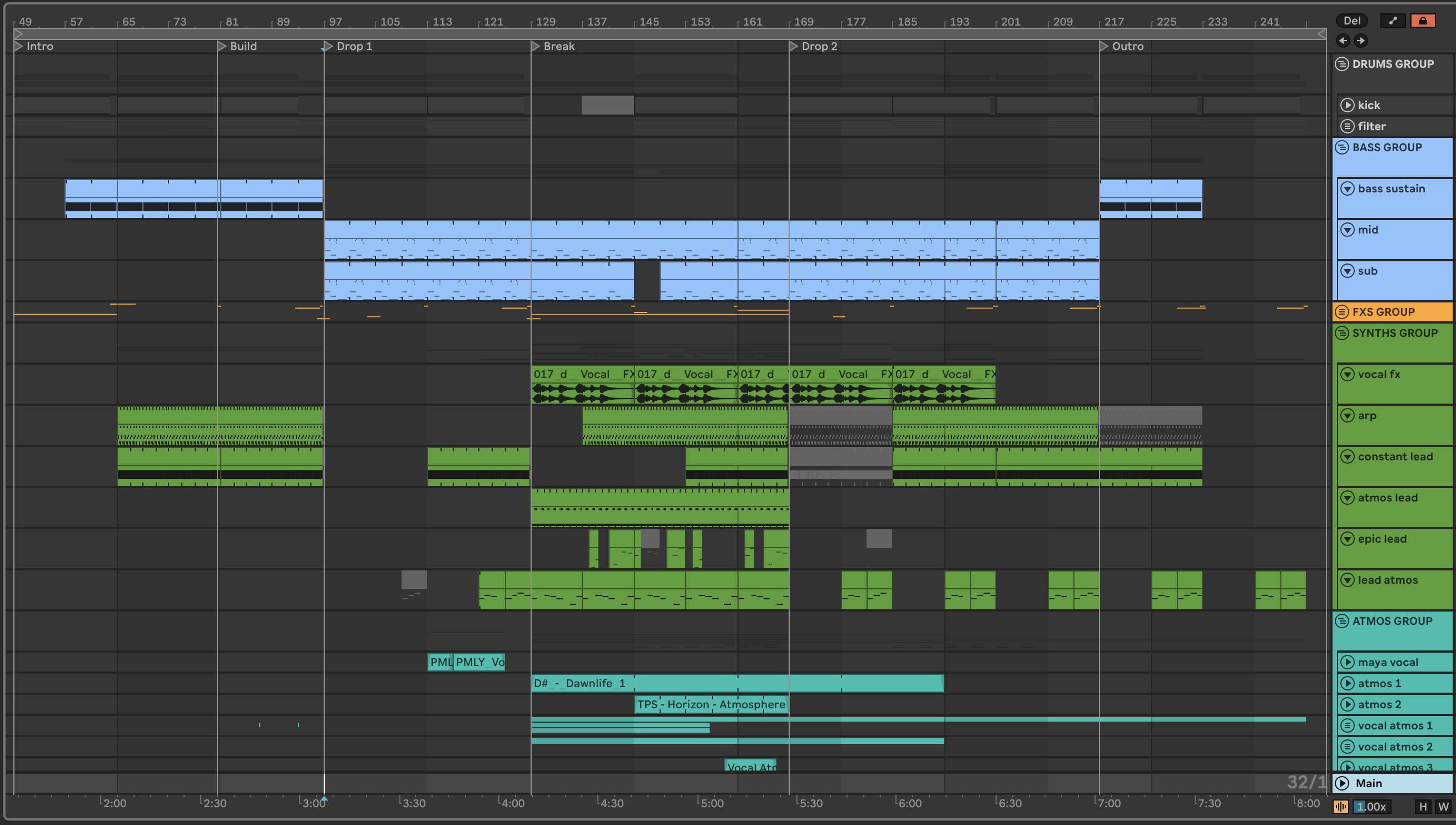Unfold the maya vocal track icon
This screenshot has width=1456, height=825.
click(x=1347, y=662)
